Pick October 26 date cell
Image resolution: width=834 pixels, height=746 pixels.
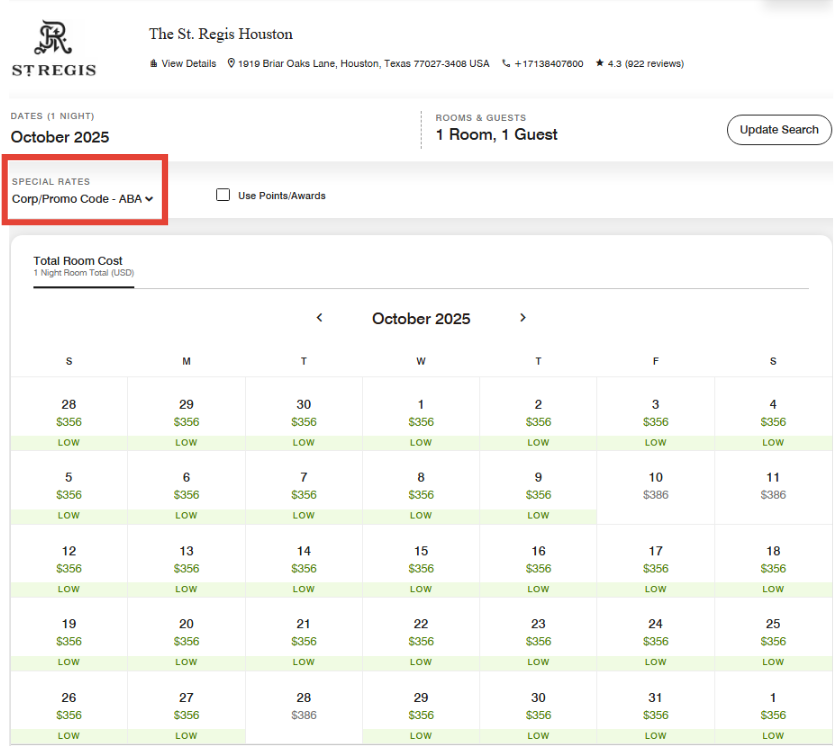click(69, 708)
